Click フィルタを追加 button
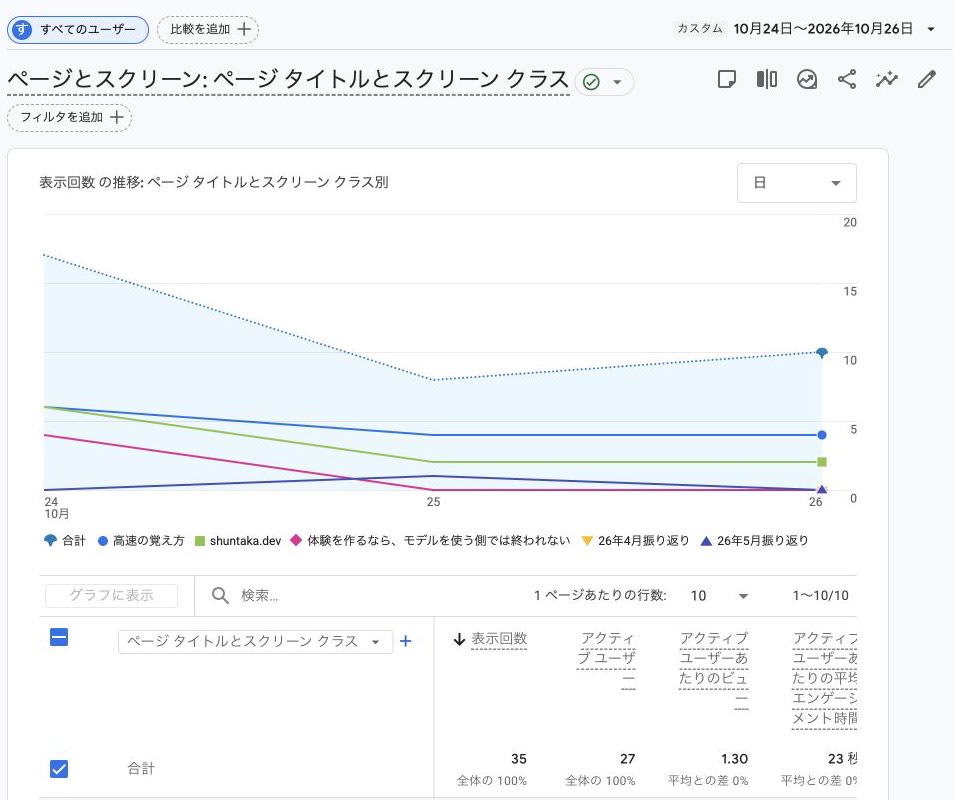The height and width of the screenshot is (800, 954). (x=69, y=117)
